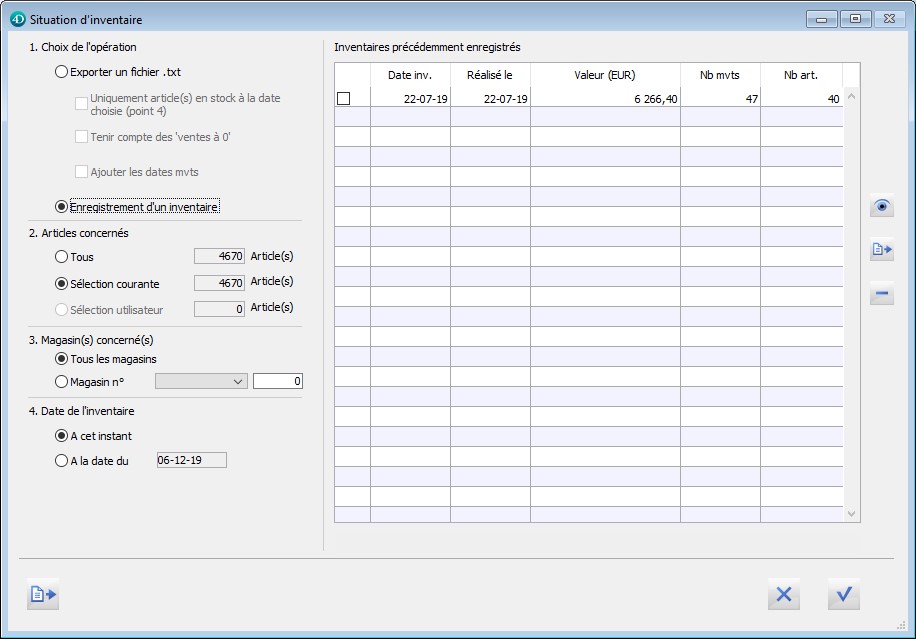916x639 pixels.
Task: Click the minus icon to delete inventory
Action: 881,295
